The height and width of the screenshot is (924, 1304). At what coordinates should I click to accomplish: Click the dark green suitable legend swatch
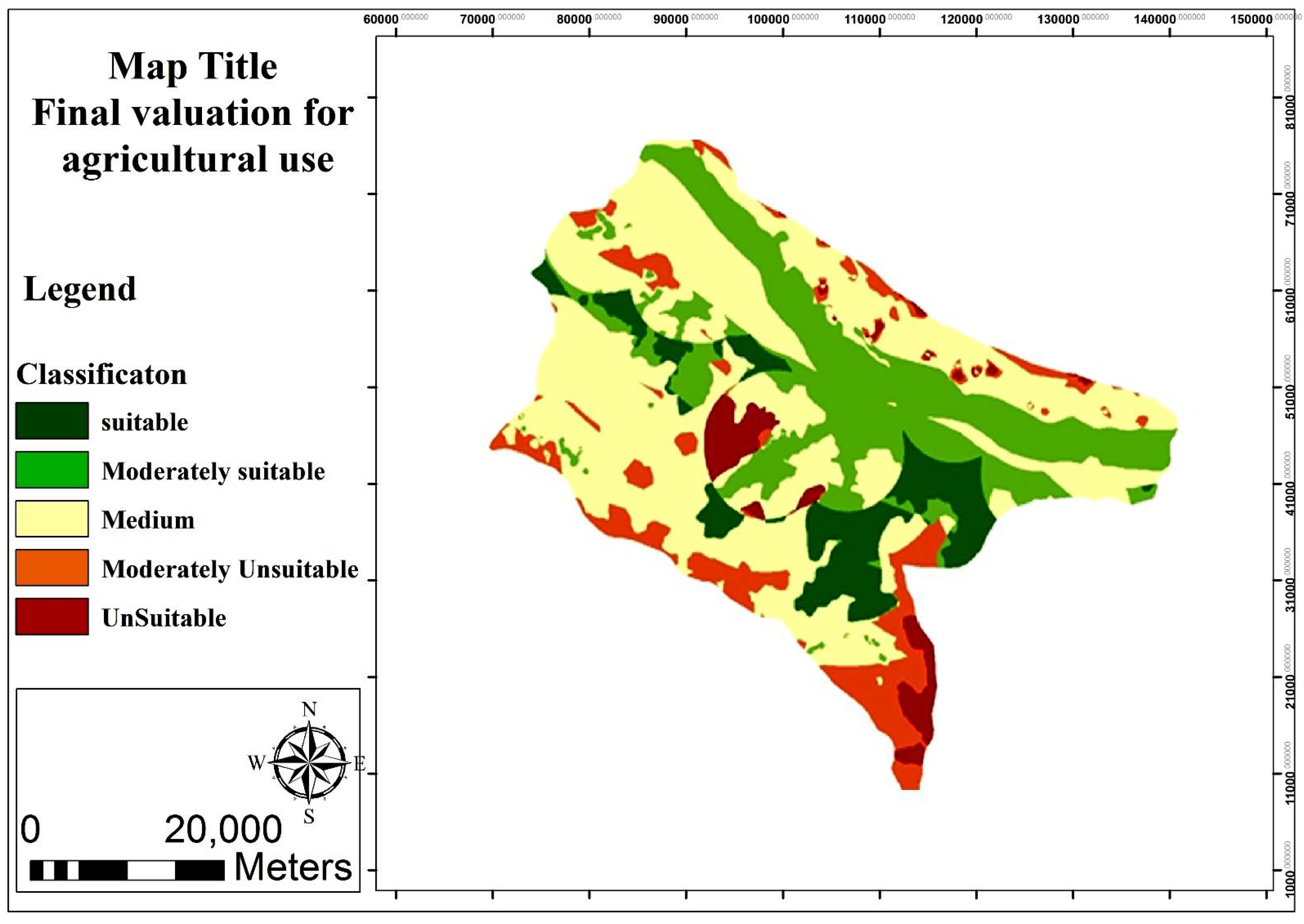tap(52, 421)
